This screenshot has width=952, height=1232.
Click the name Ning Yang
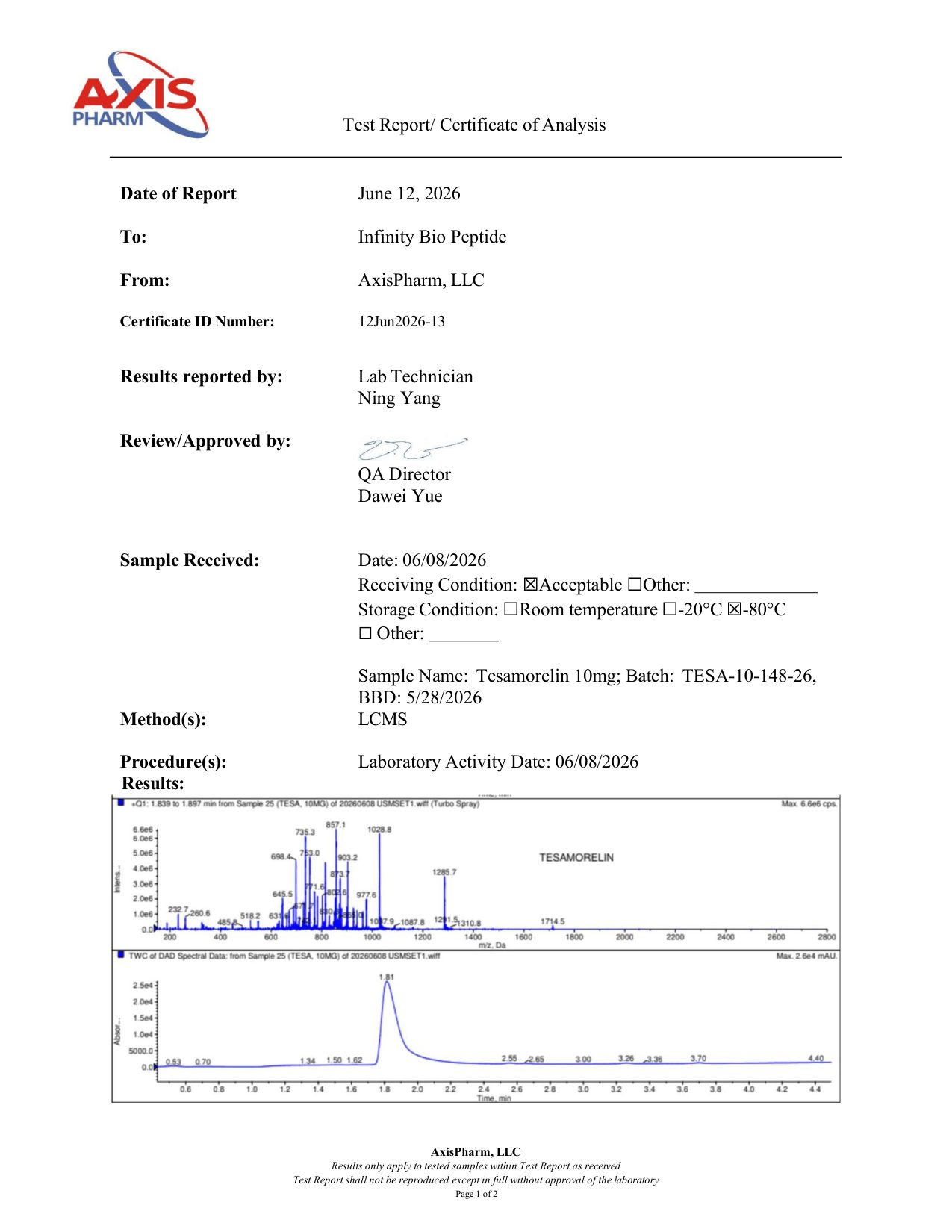399,399
